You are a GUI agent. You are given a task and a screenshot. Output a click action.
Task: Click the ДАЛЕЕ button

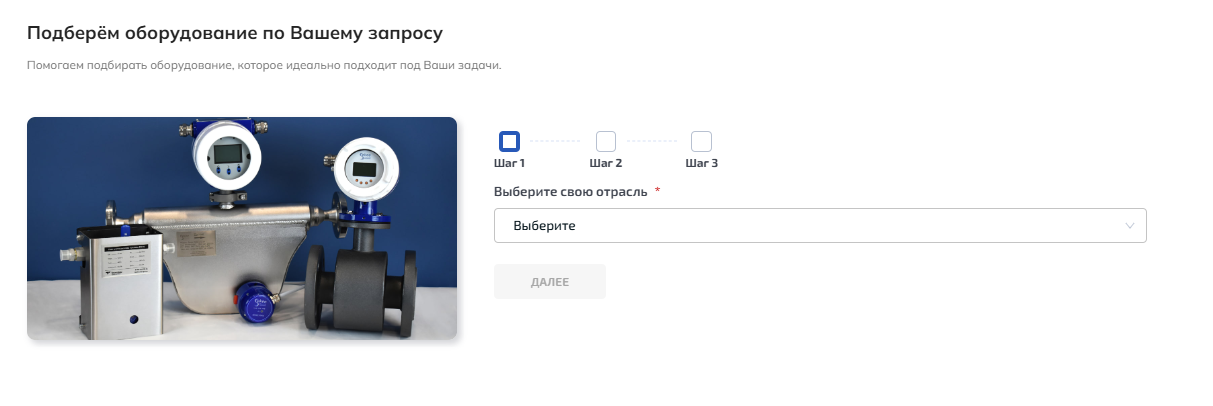550,282
